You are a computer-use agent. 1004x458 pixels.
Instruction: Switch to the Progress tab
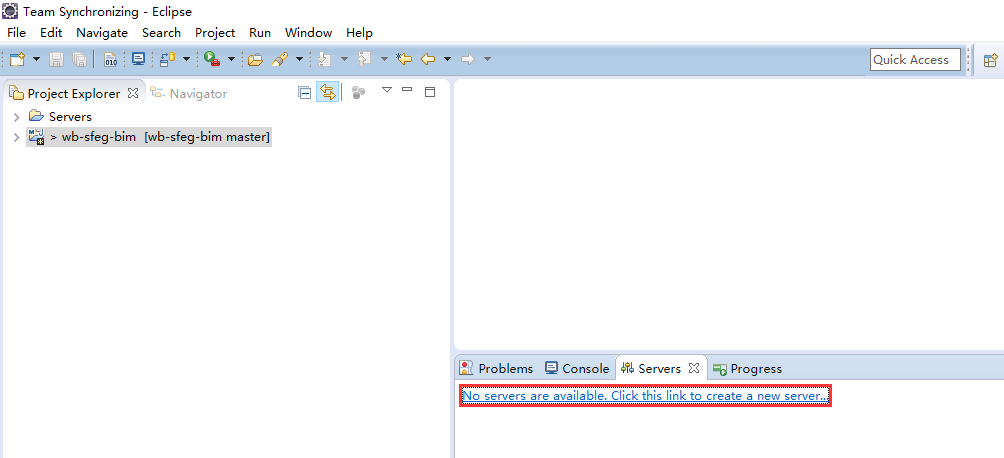747,368
